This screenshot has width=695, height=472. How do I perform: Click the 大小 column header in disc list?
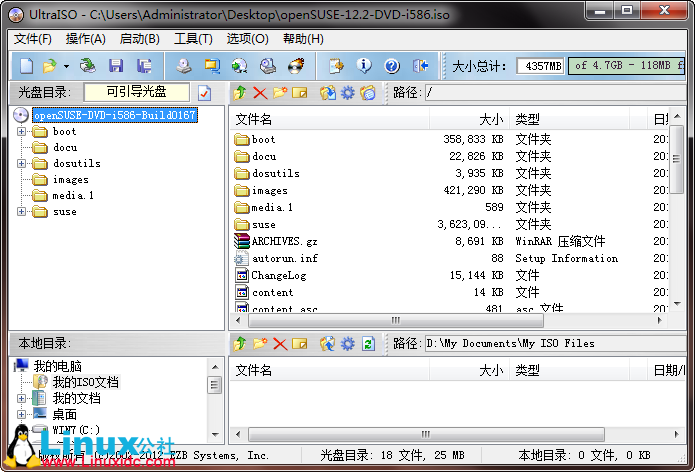(469, 119)
